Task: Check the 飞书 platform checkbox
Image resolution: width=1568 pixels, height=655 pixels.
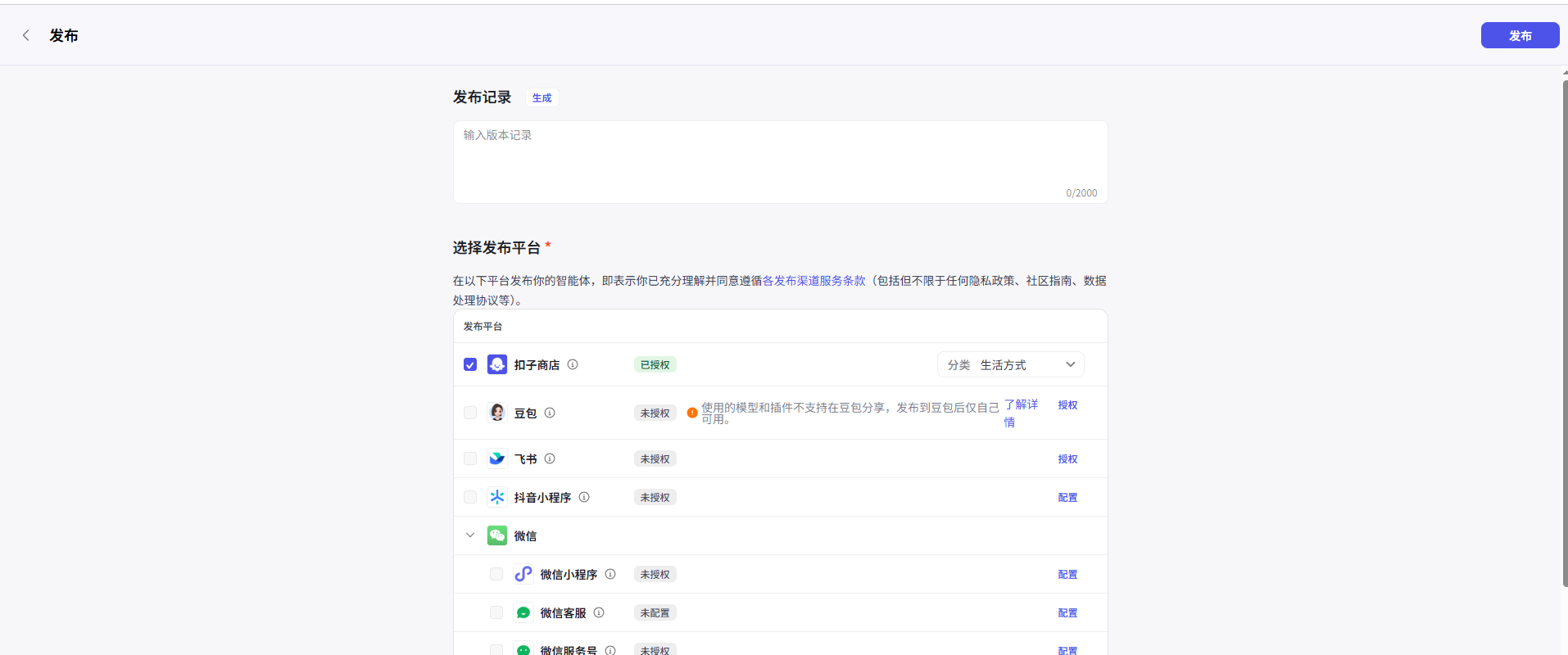Action: (470, 458)
